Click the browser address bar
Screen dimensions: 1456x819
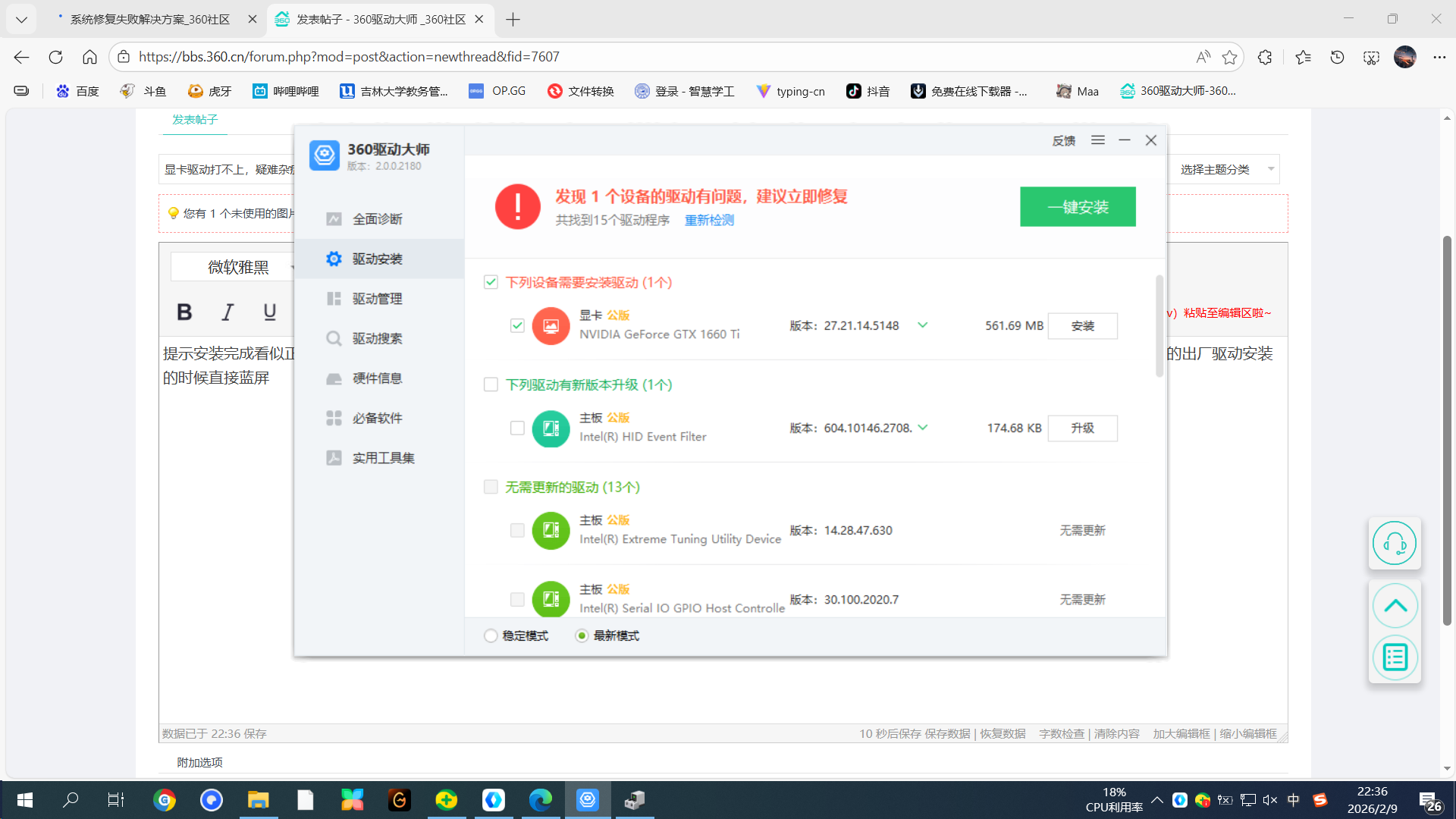[660, 57]
